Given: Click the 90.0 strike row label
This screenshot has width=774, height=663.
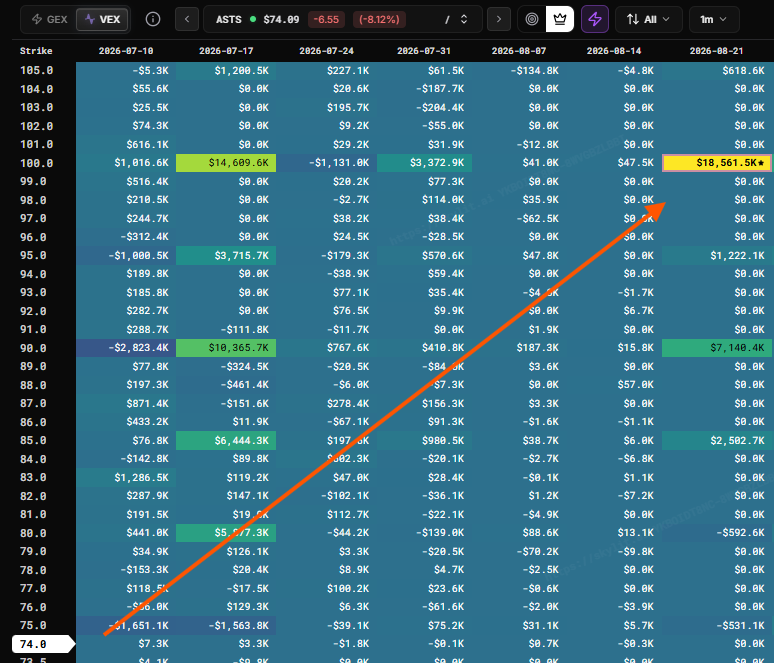Looking at the screenshot, I should click(33, 349).
